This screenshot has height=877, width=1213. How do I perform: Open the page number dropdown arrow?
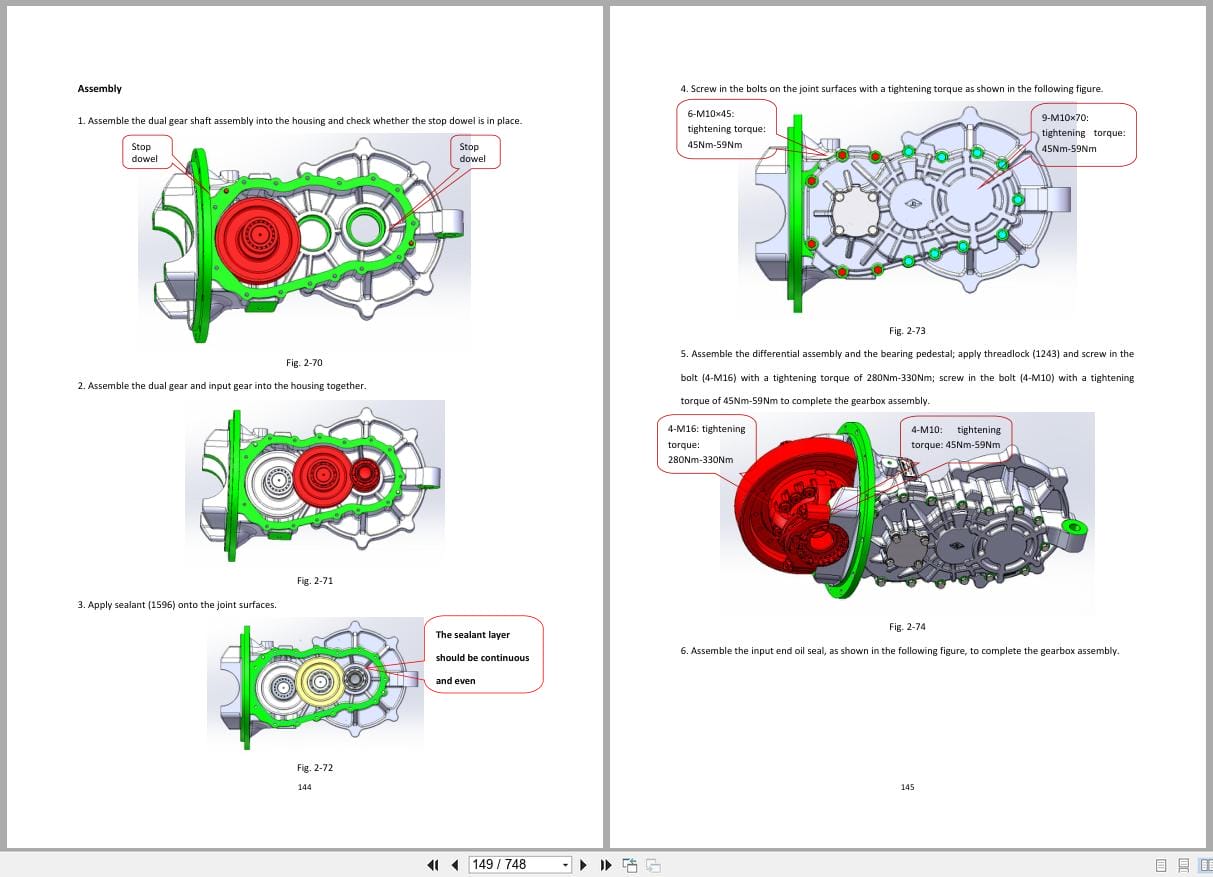(x=565, y=865)
